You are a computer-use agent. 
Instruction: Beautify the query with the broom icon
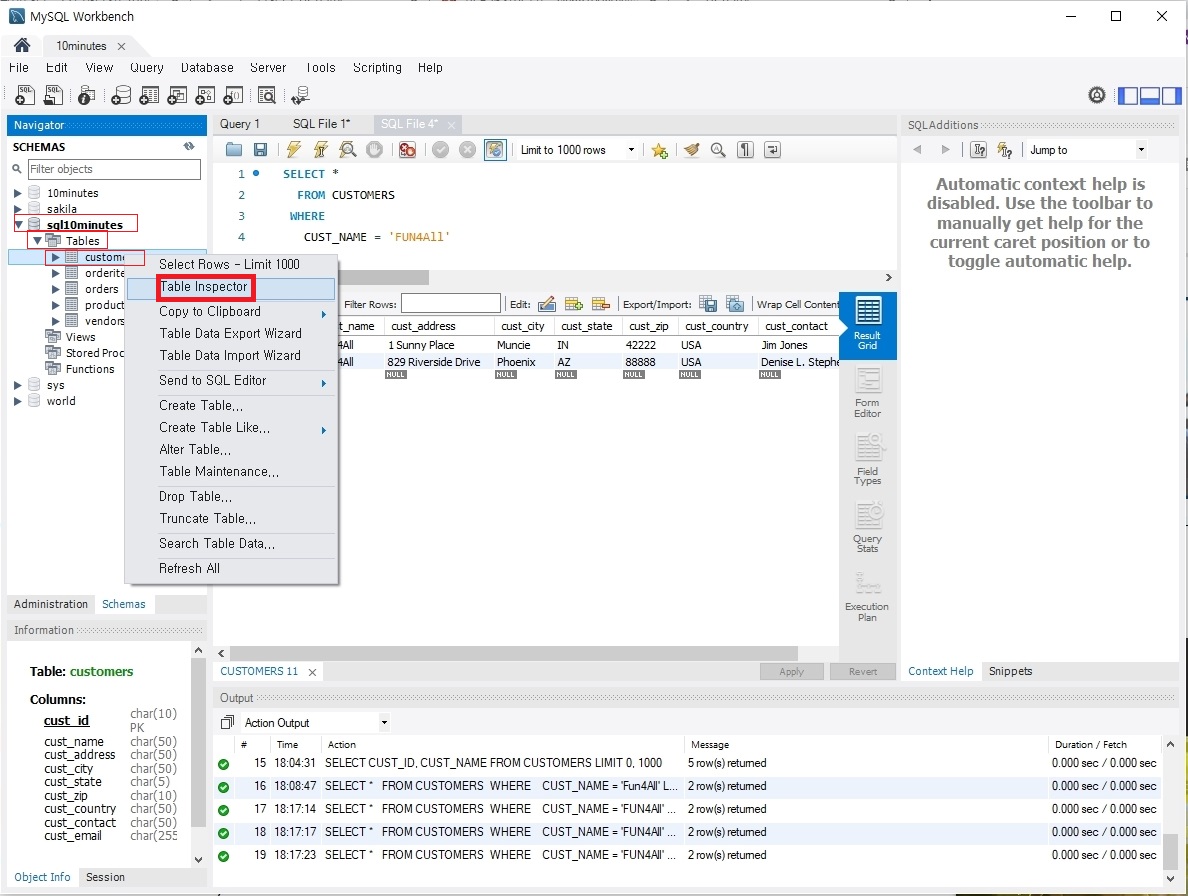[692, 150]
